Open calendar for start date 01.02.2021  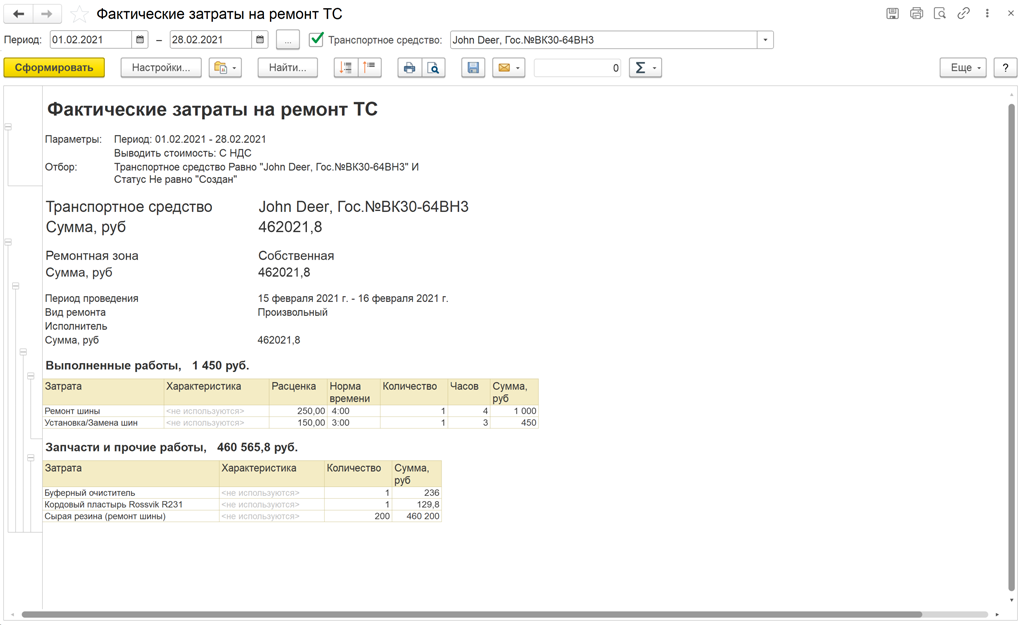pyautogui.click(x=140, y=40)
